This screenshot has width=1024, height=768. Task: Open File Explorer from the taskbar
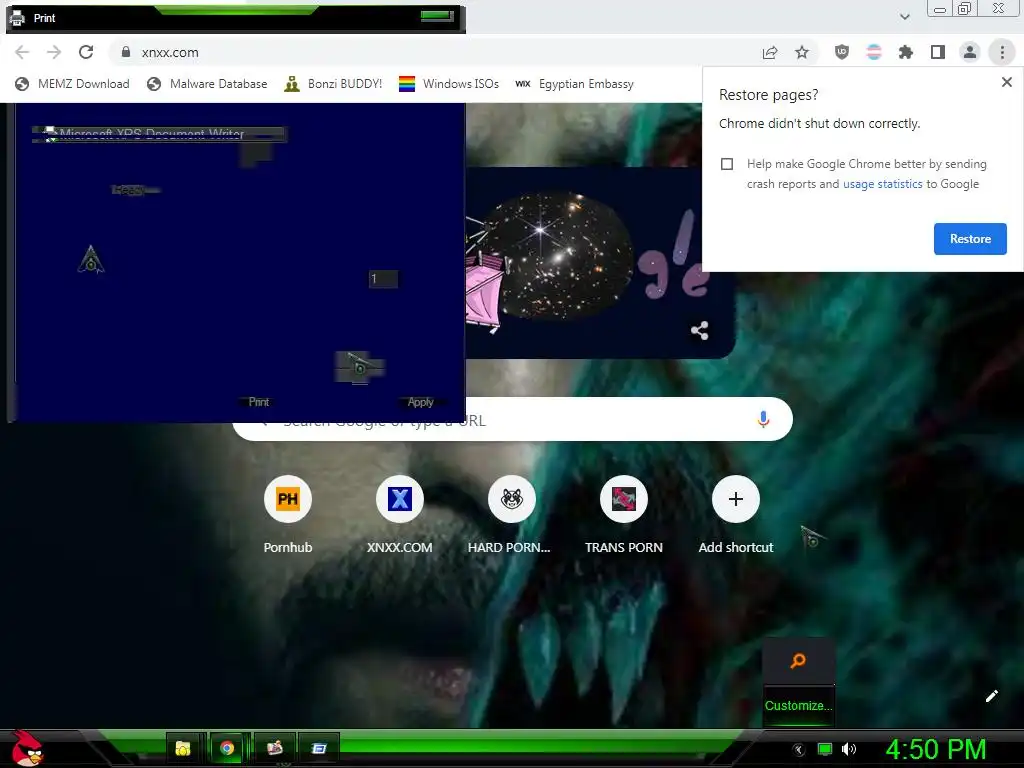(183, 748)
